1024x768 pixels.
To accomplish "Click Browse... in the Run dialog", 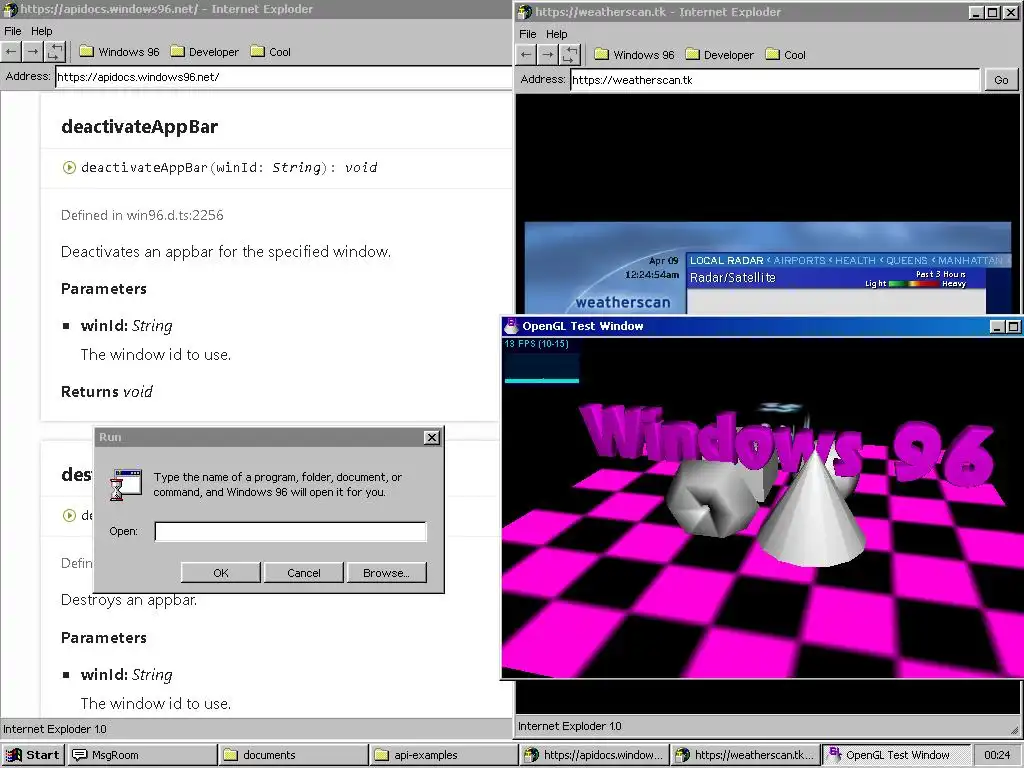I will coord(387,573).
